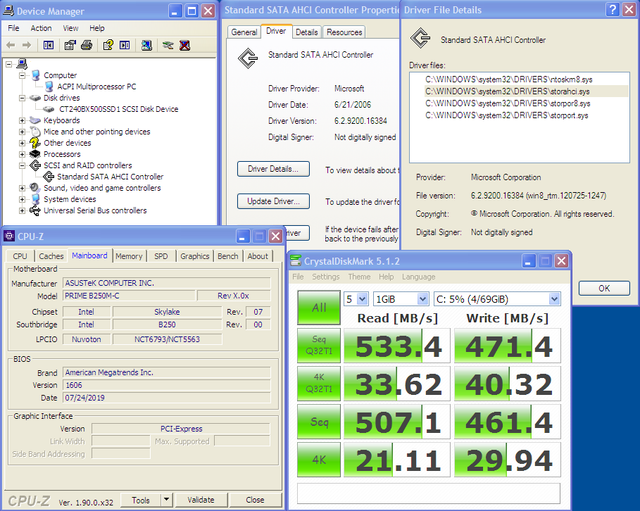Expand the System devices node
This screenshot has width=640, height=511.
click(22, 199)
